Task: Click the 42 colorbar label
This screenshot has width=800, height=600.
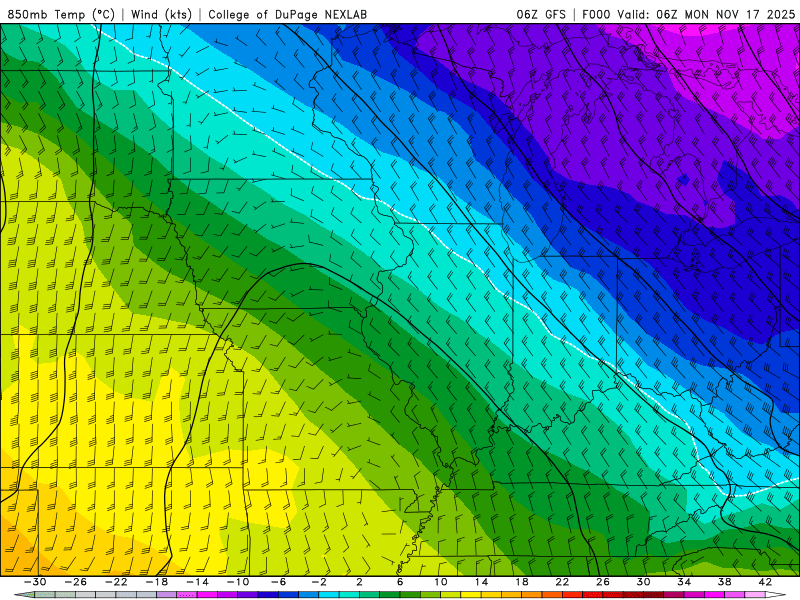Action: pyautogui.click(x=765, y=582)
